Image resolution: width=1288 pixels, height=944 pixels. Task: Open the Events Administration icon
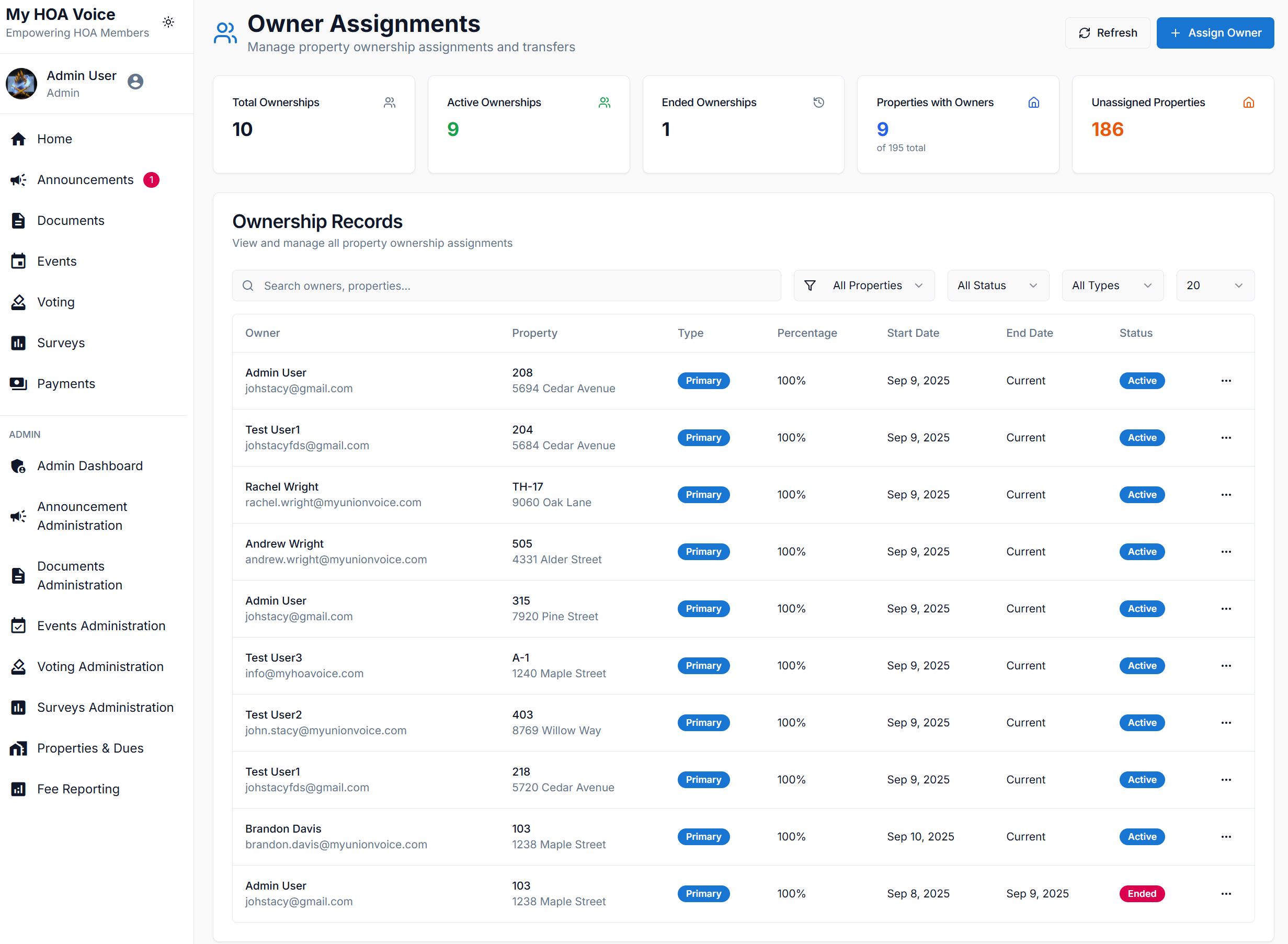[18, 625]
